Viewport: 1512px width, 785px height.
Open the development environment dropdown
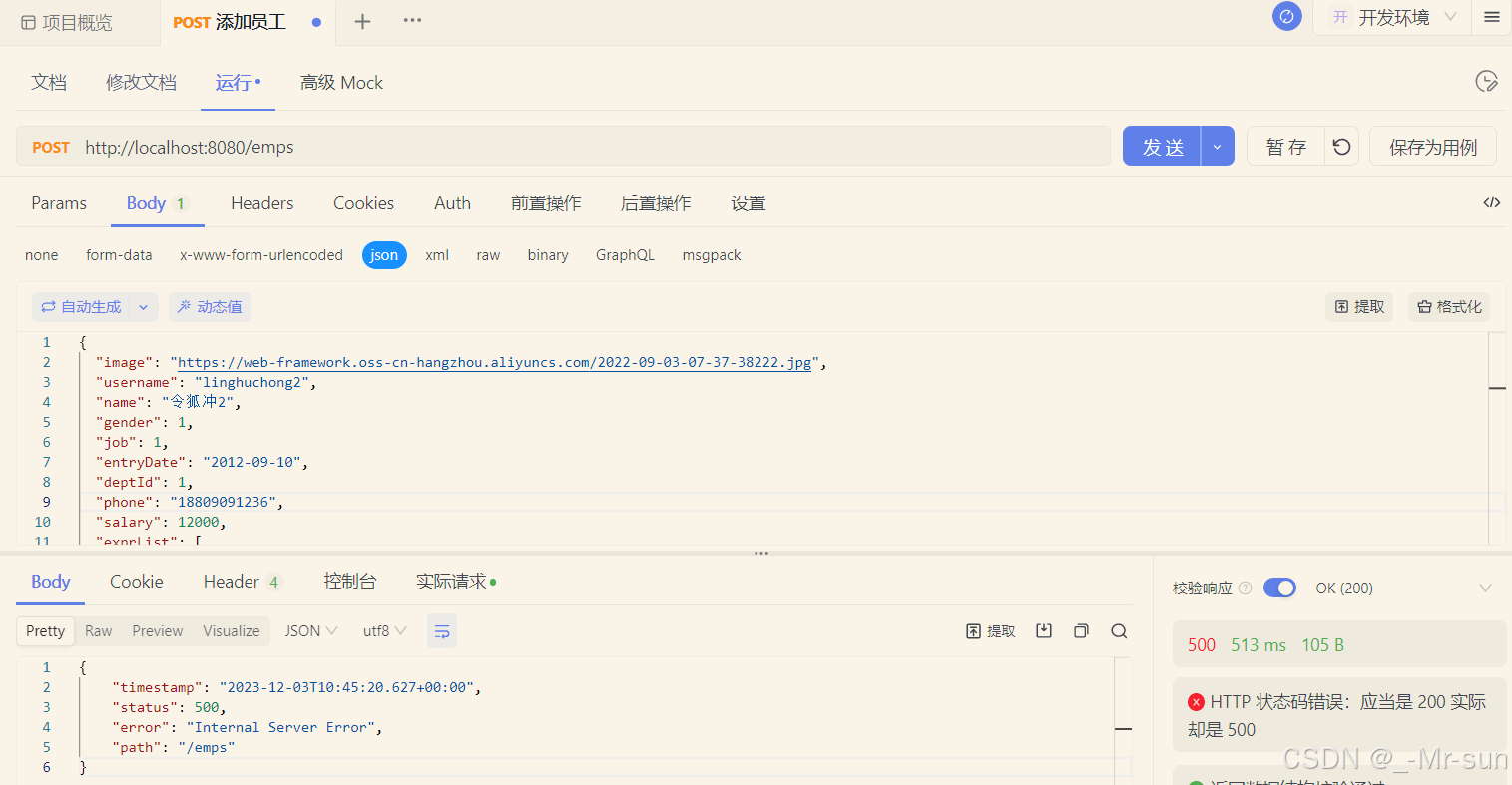(1394, 17)
